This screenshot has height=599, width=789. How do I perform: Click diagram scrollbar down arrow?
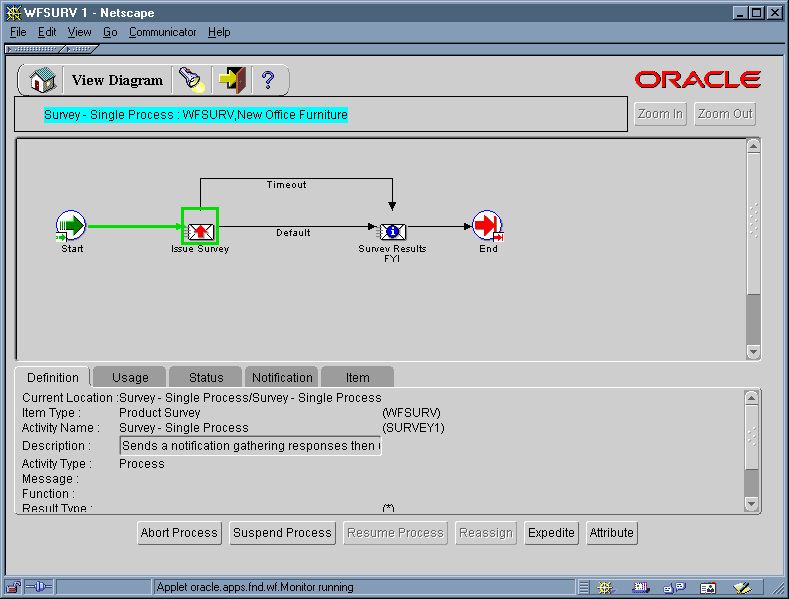coord(753,353)
